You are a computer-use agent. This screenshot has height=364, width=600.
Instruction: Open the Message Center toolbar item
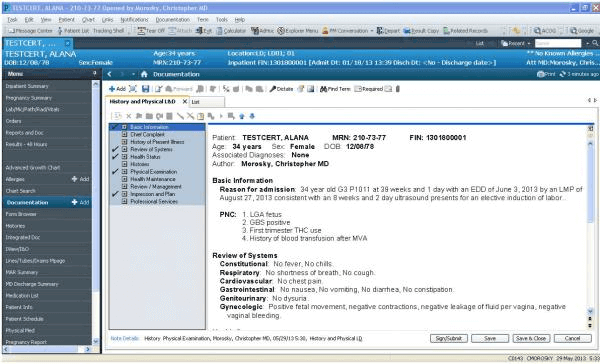tap(31, 31)
